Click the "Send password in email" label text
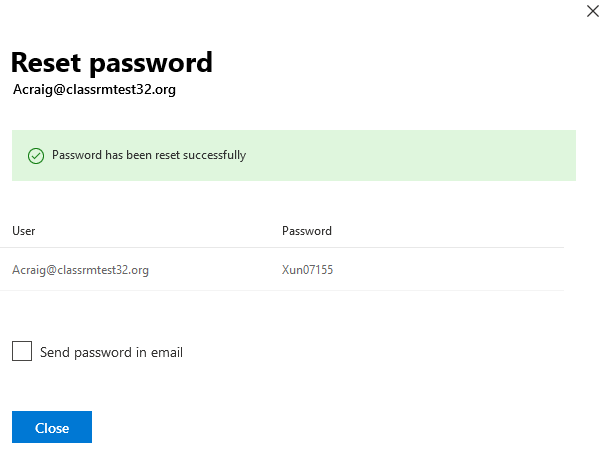Screen dimensions: 607x451 tap(111, 352)
